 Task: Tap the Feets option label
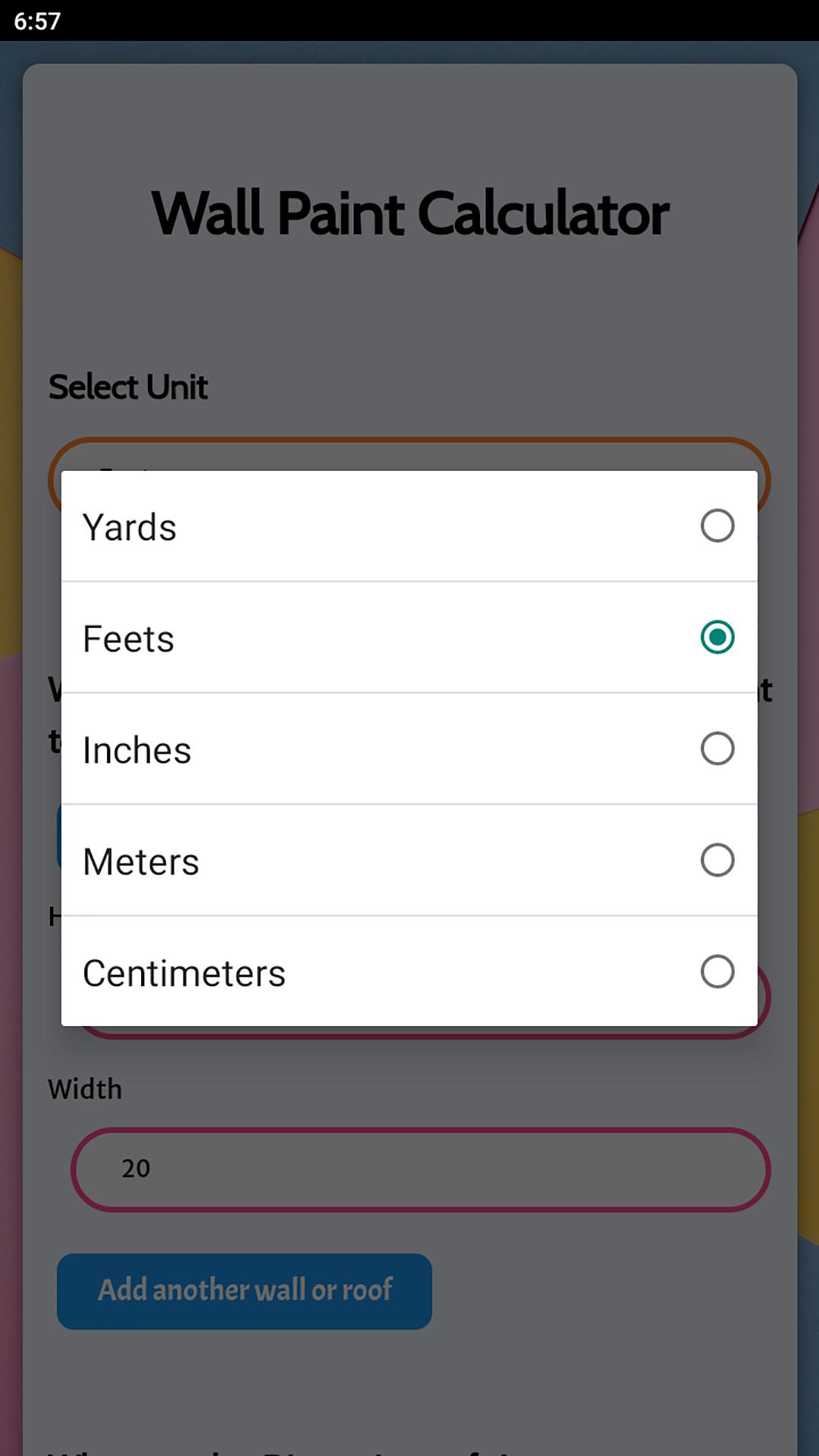tap(128, 639)
